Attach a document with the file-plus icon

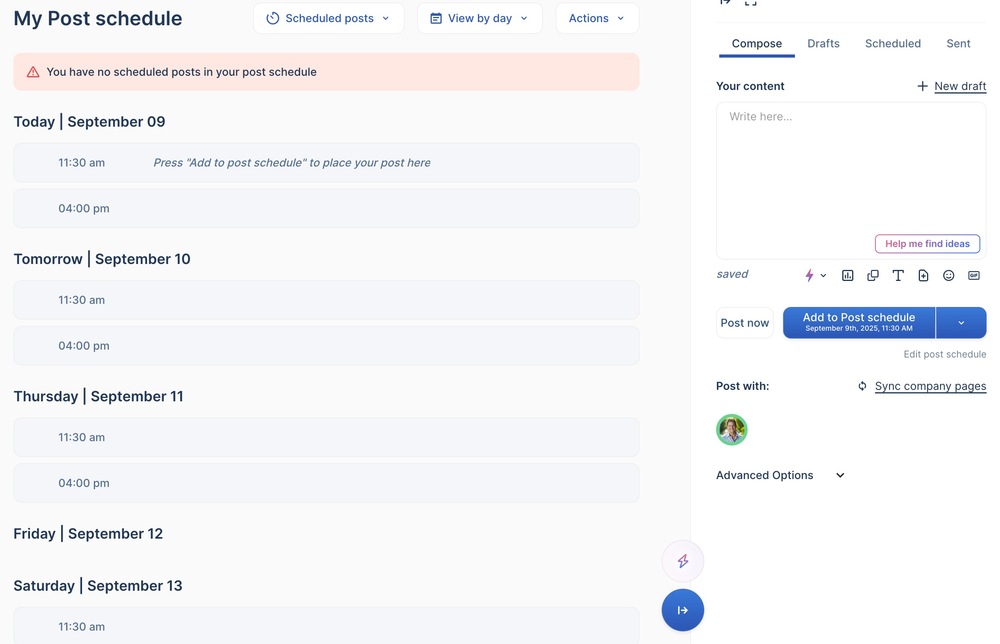pyautogui.click(x=923, y=275)
